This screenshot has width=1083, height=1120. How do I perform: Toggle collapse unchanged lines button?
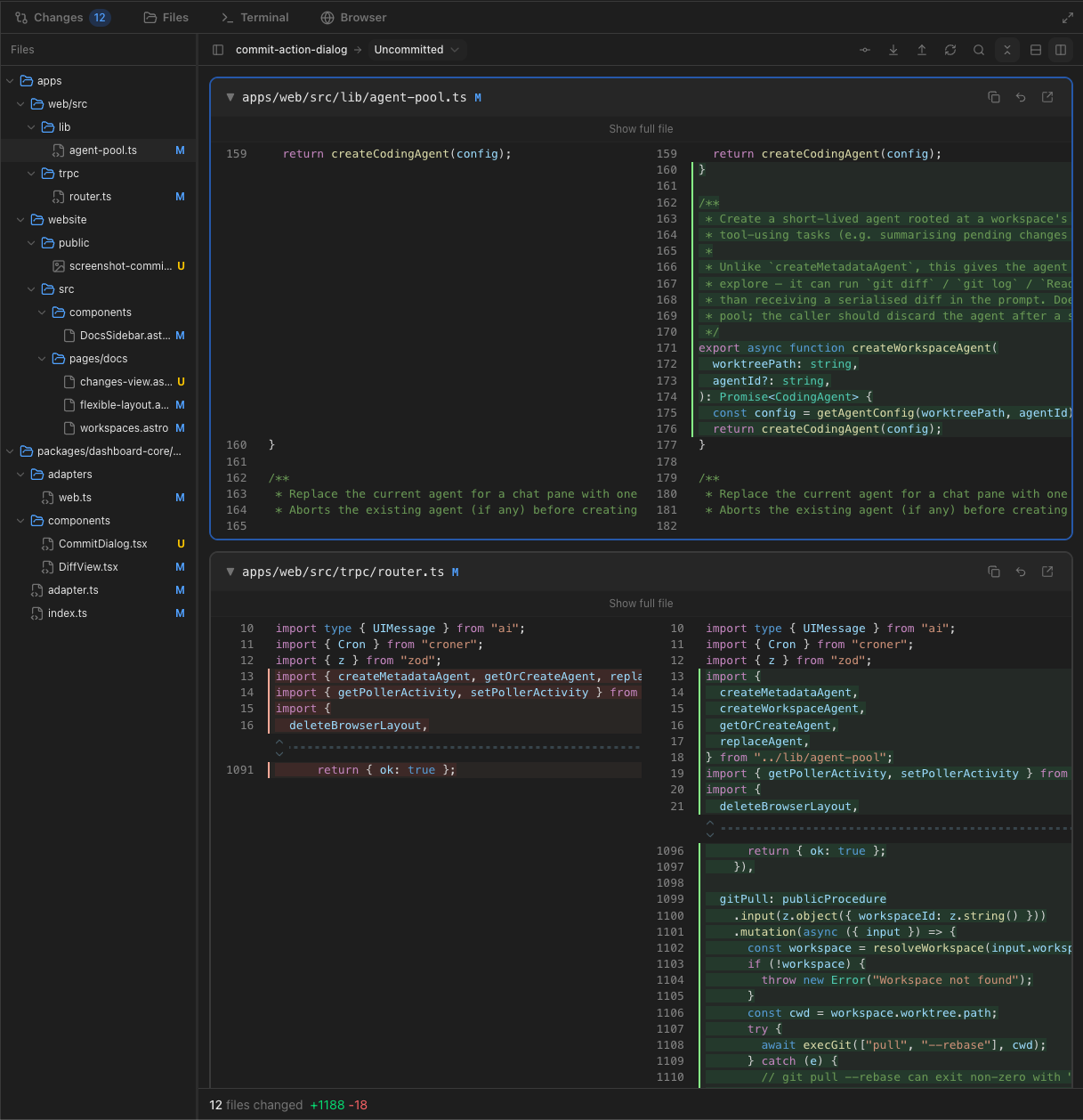[1007, 50]
